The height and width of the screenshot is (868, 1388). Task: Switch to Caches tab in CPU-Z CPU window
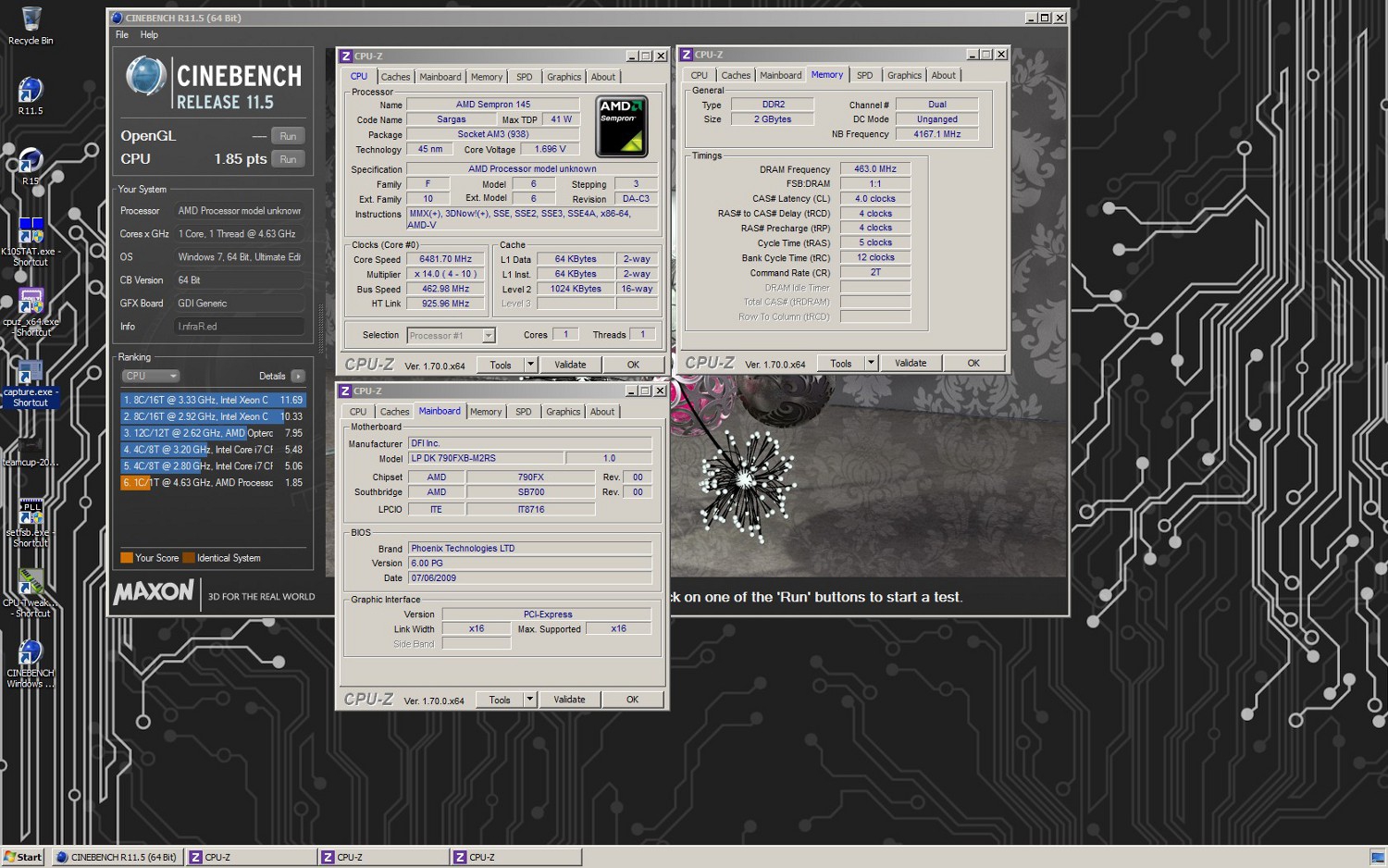(395, 77)
